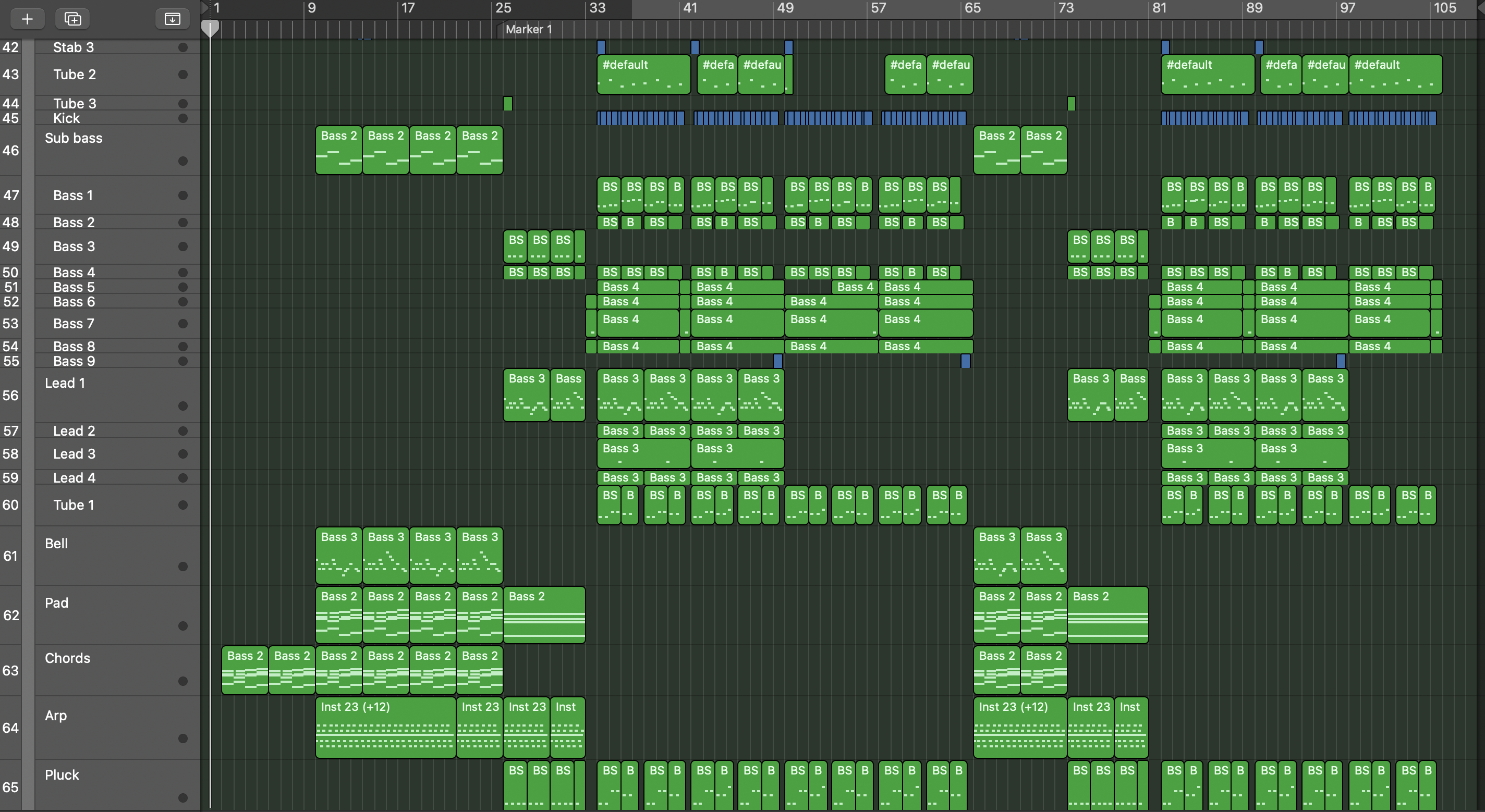Click the playhead handle in the ruler
The image size is (1485, 812).
click(x=210, y=28)
